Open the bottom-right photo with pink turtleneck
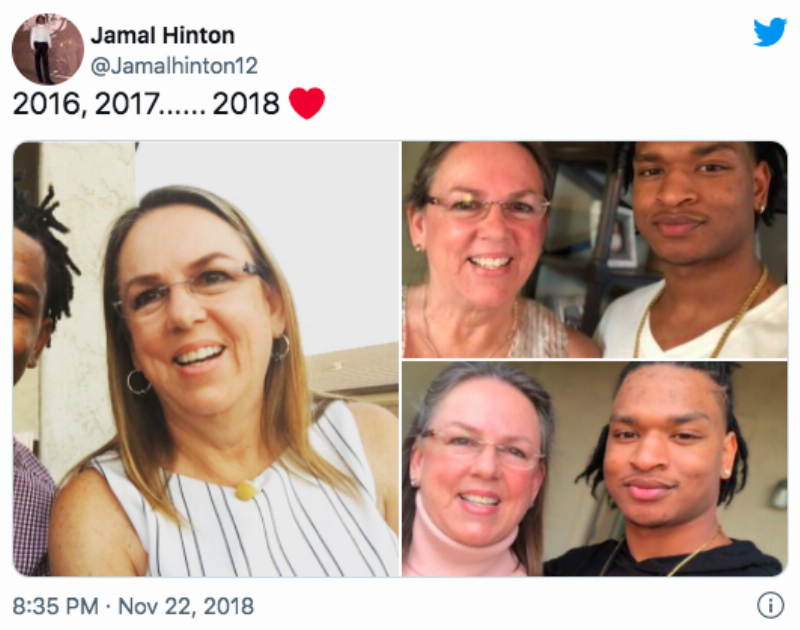This screenshot has height=630, width=800. point(594,469)
